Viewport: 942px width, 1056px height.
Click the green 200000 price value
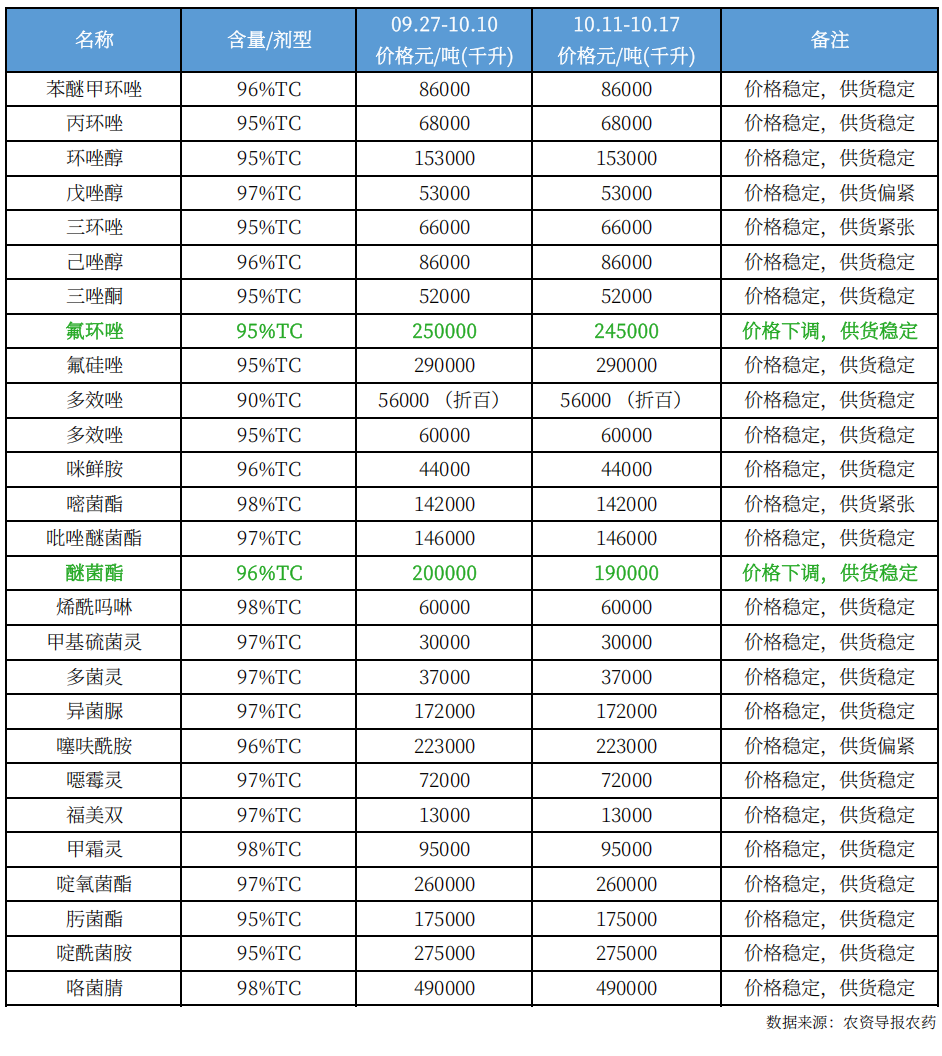(444, 573)
